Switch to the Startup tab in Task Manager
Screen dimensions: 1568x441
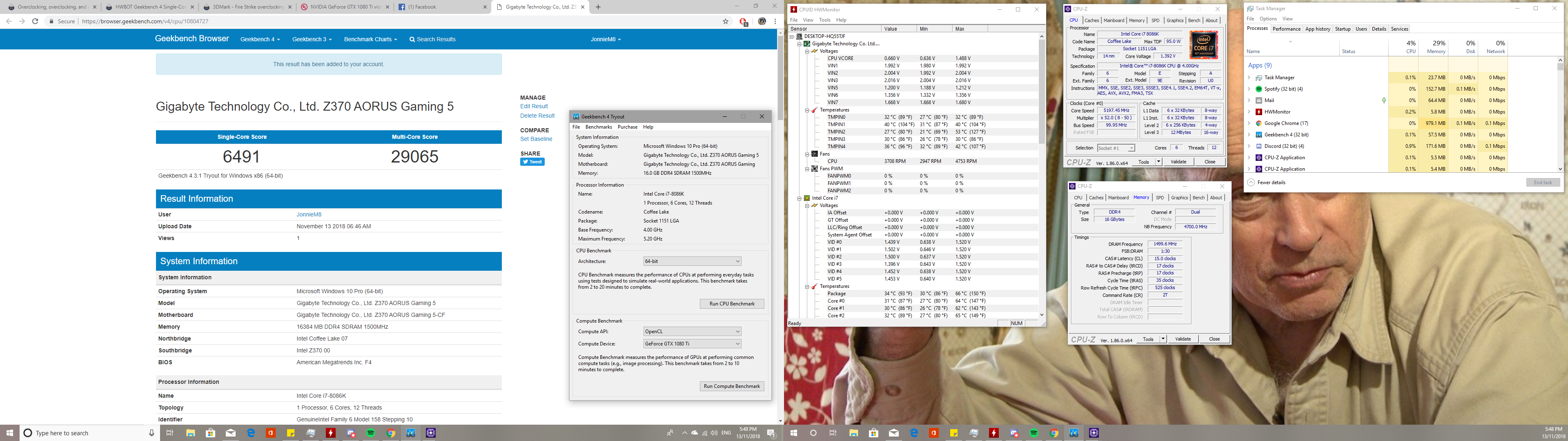[x=1343, y=29]
